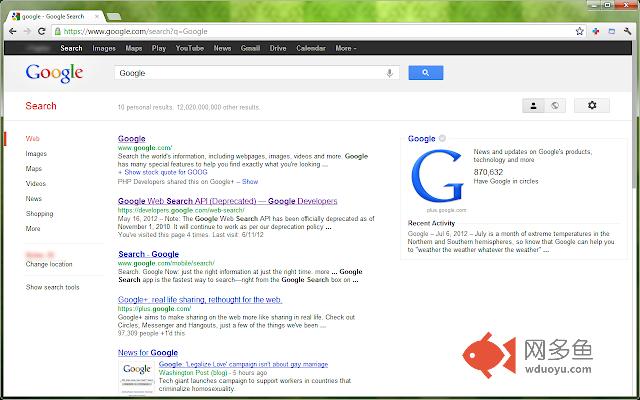
Task: Select Images in the left sidebar
Action: click(36, 154)
